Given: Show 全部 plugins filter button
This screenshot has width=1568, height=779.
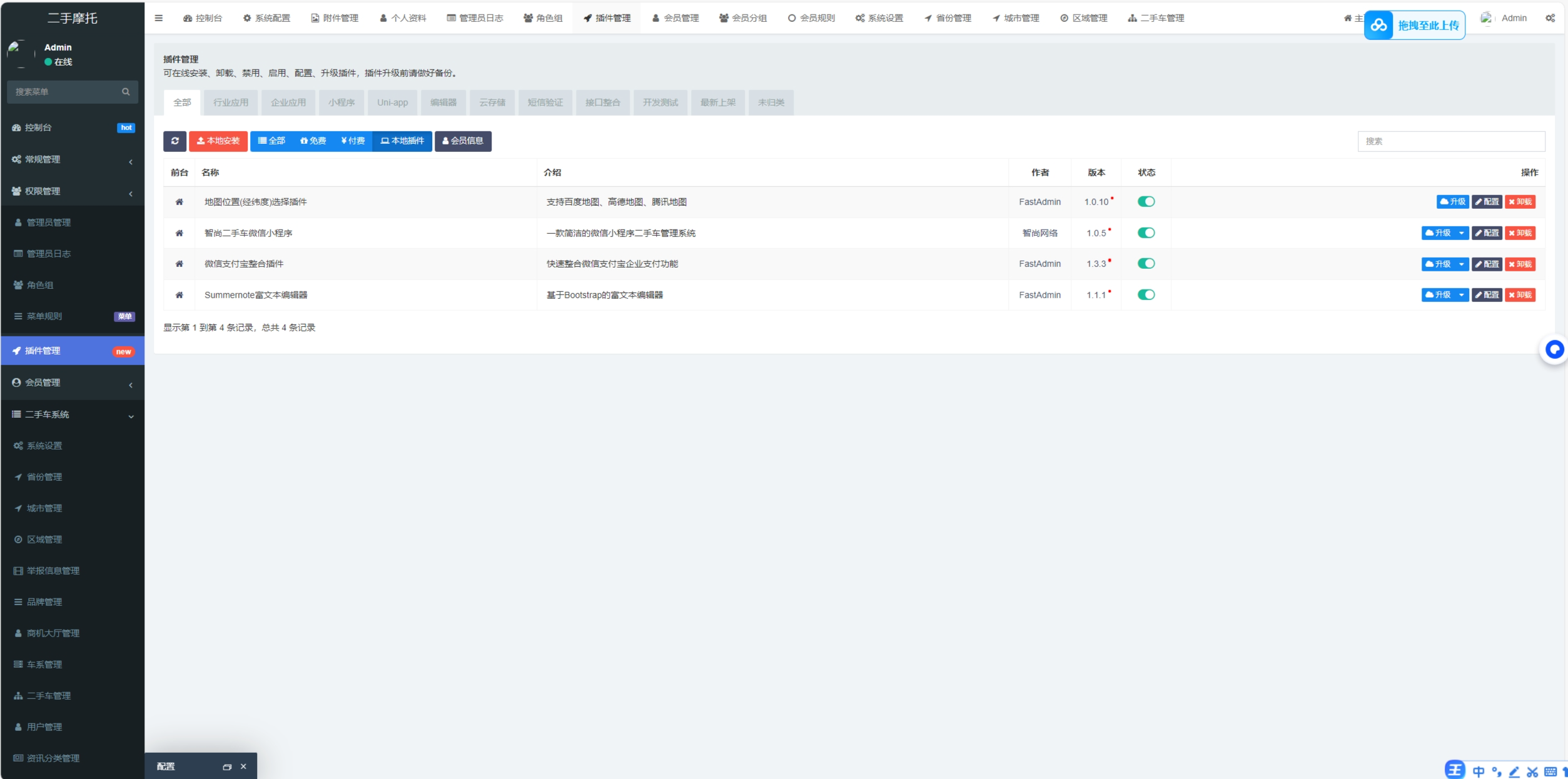Looking at the screenshot, I should (271, 141).
